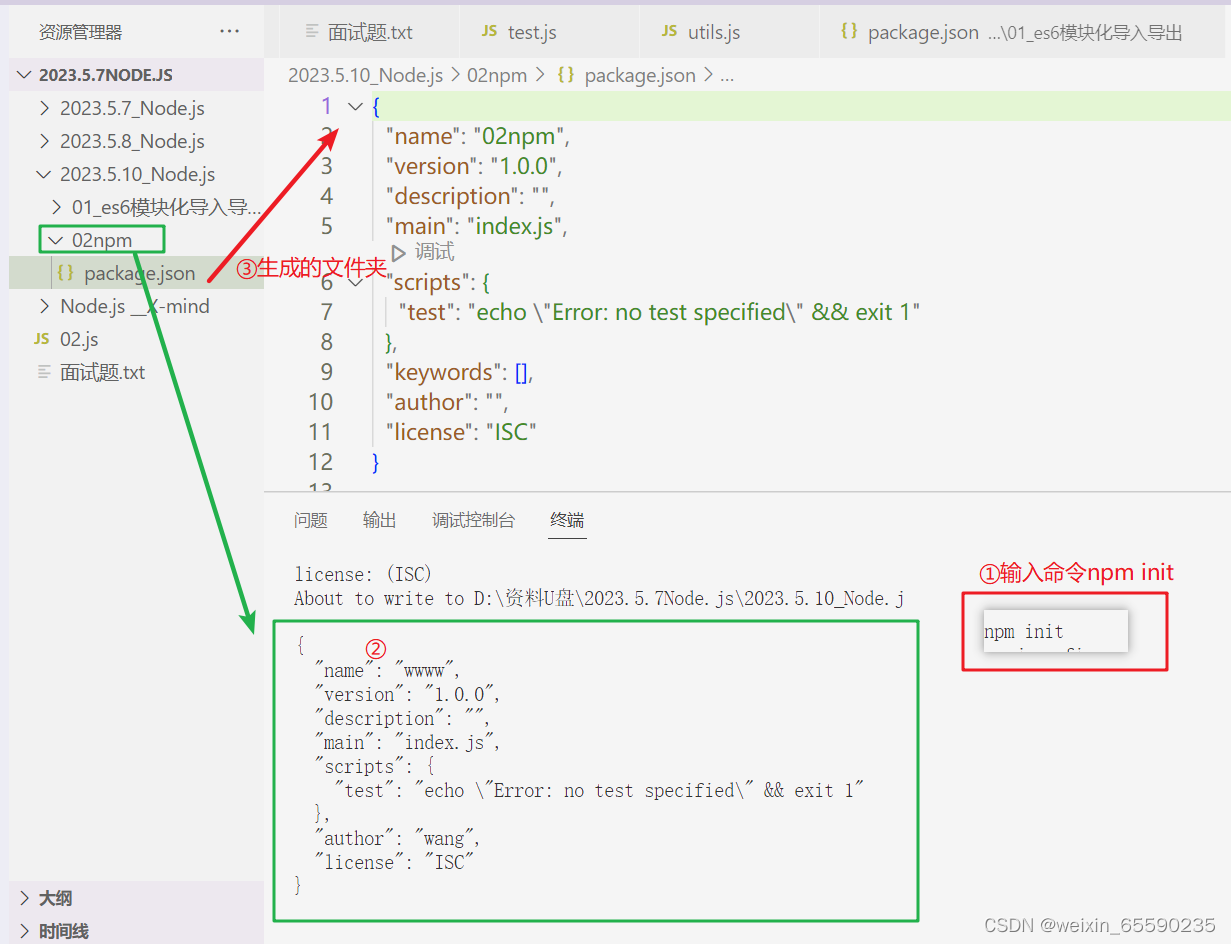Image resolution: width=1231 pixels, height=944 pixels.
Task: Click the "ISC" license value in editor
Action: 512,432
